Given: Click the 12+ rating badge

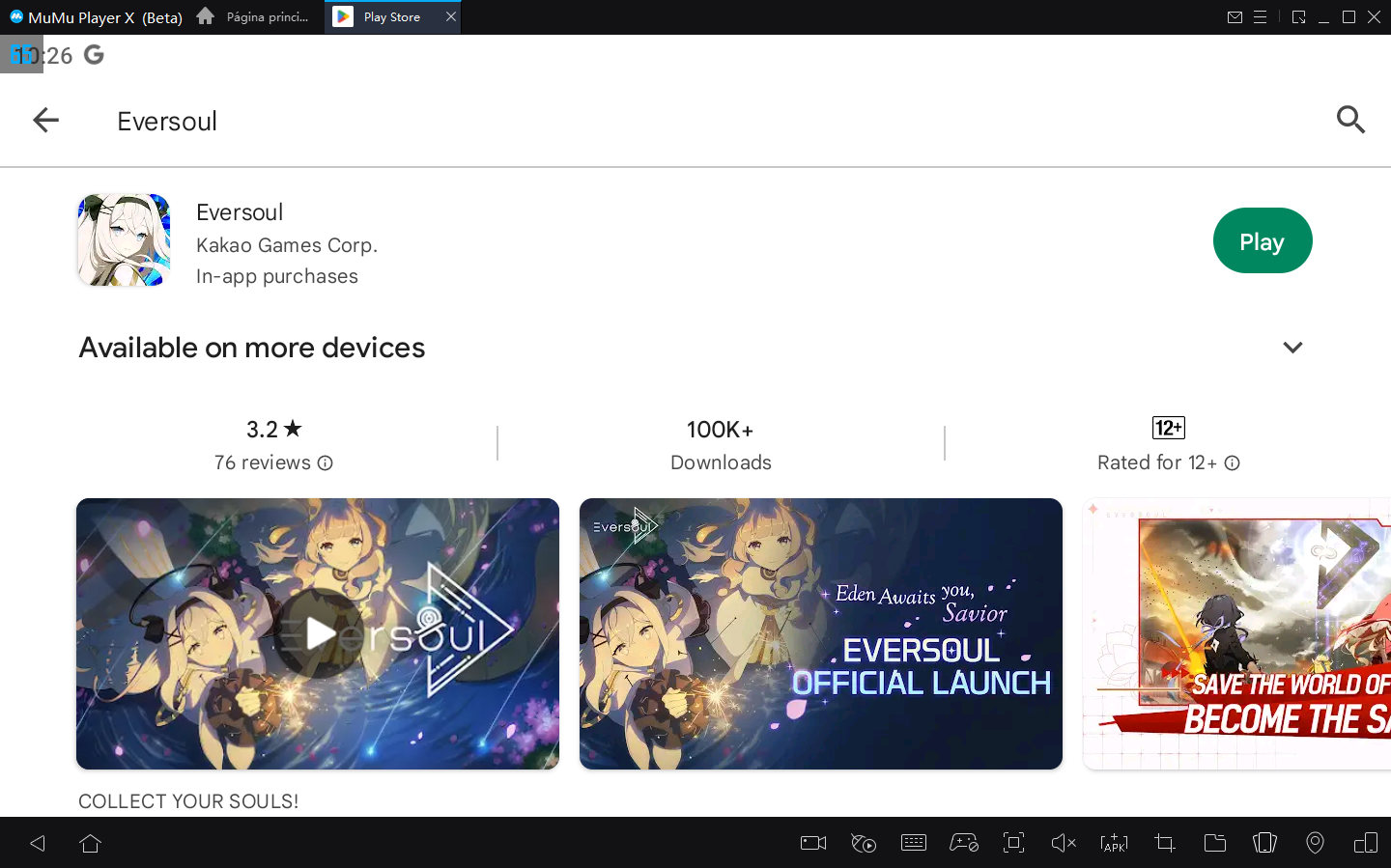Looking at the screenshot, I should pos(1169,428).
